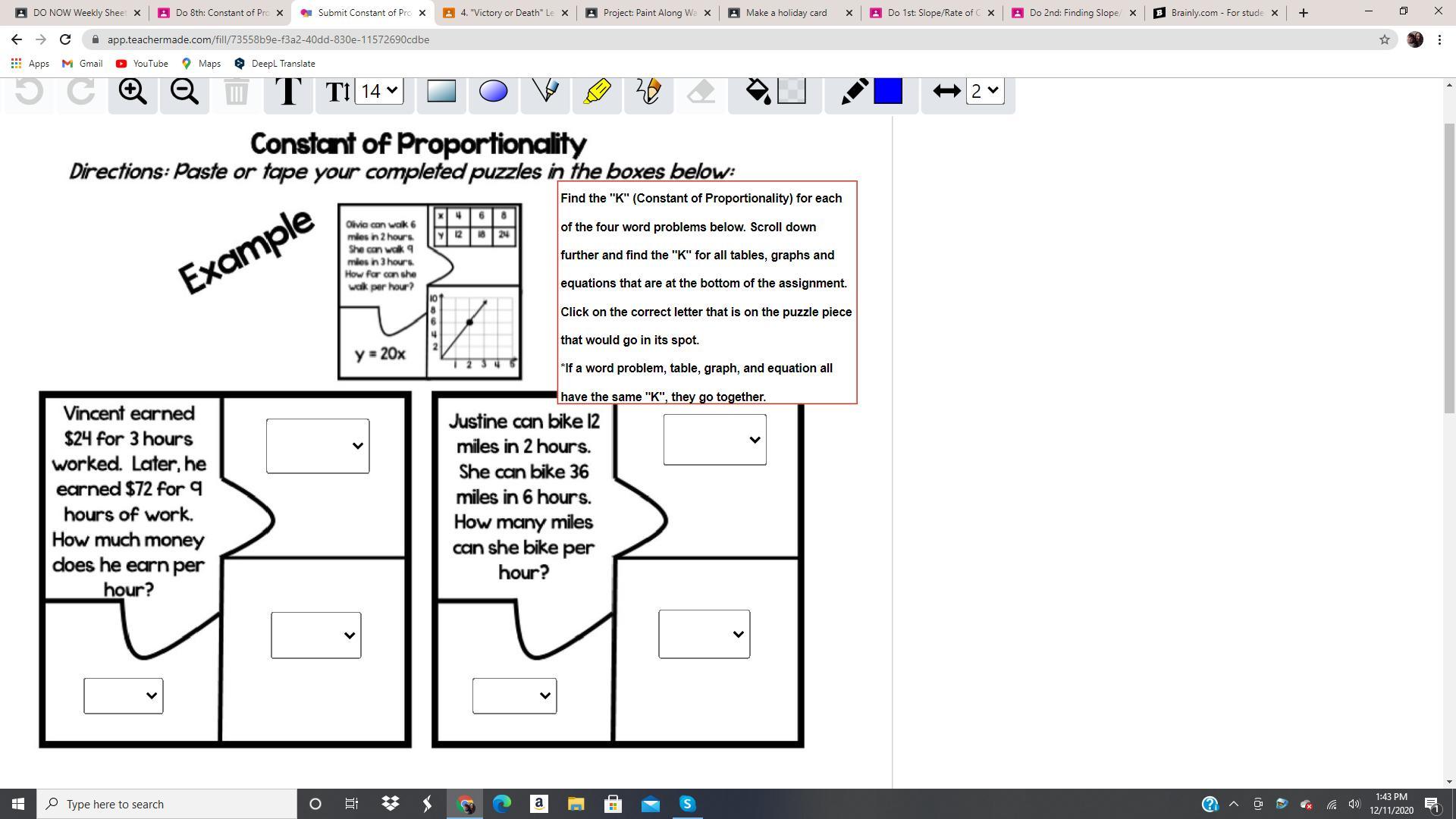Select the Text tool
The width and height of the screenshot is (1456, 819).
(x=288, y=92)
